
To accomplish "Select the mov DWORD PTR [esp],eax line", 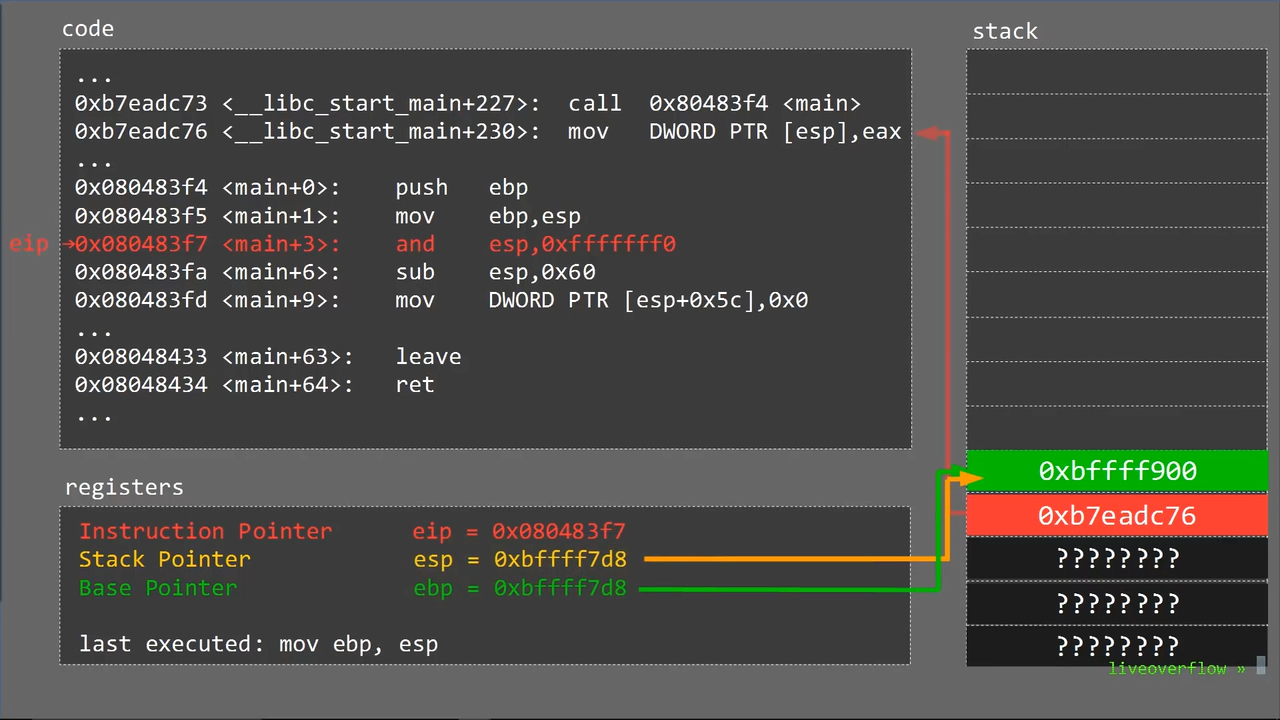I will (x=487, y=131).
